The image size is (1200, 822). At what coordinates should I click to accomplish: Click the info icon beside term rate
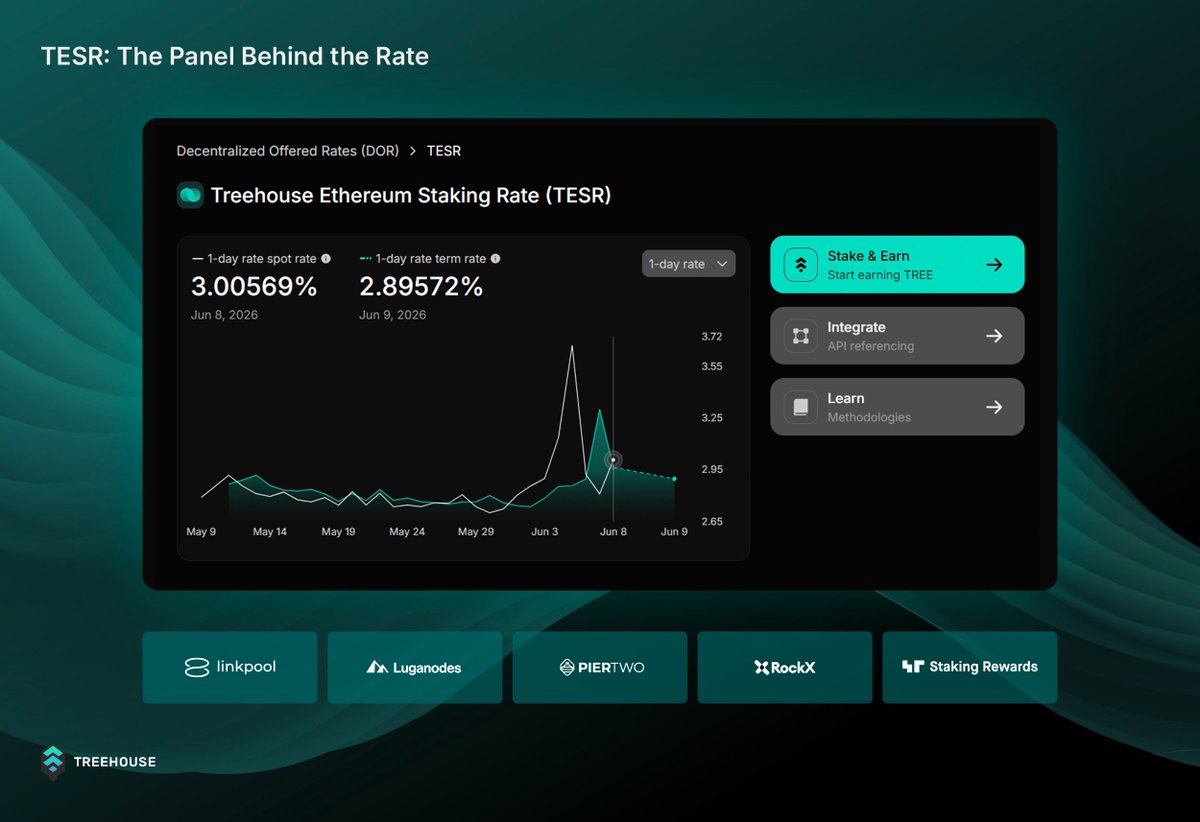tap(496, 258)
